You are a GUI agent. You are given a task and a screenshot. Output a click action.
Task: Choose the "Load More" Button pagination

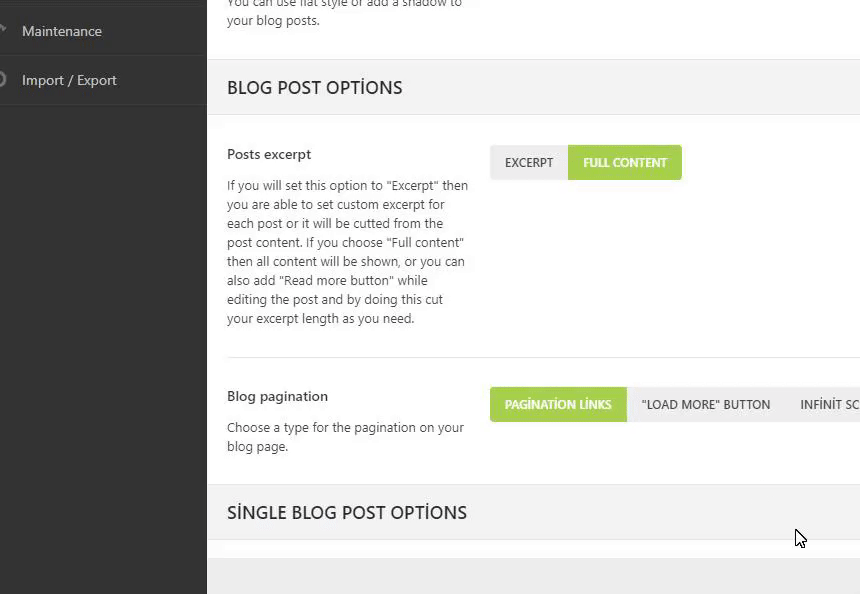706,405
